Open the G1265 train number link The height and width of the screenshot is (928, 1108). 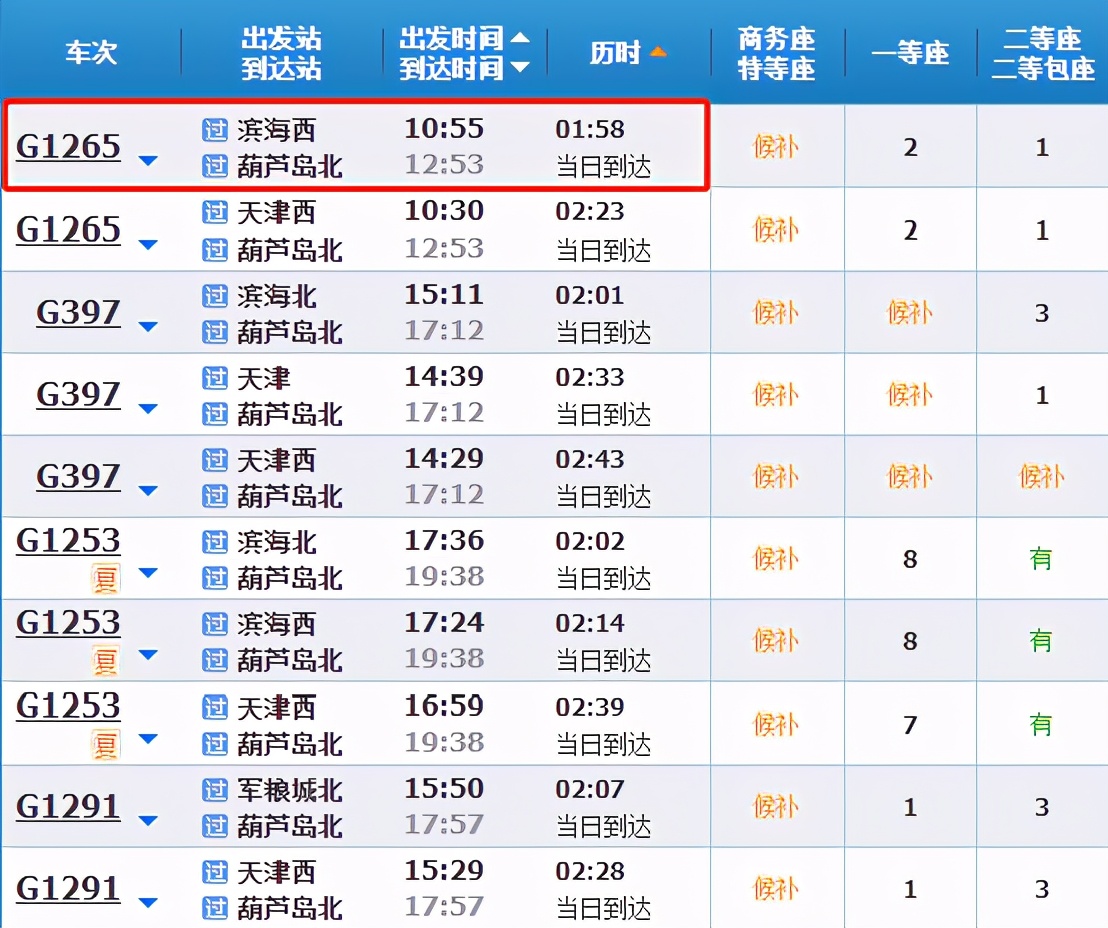click(x=67, y=146)
